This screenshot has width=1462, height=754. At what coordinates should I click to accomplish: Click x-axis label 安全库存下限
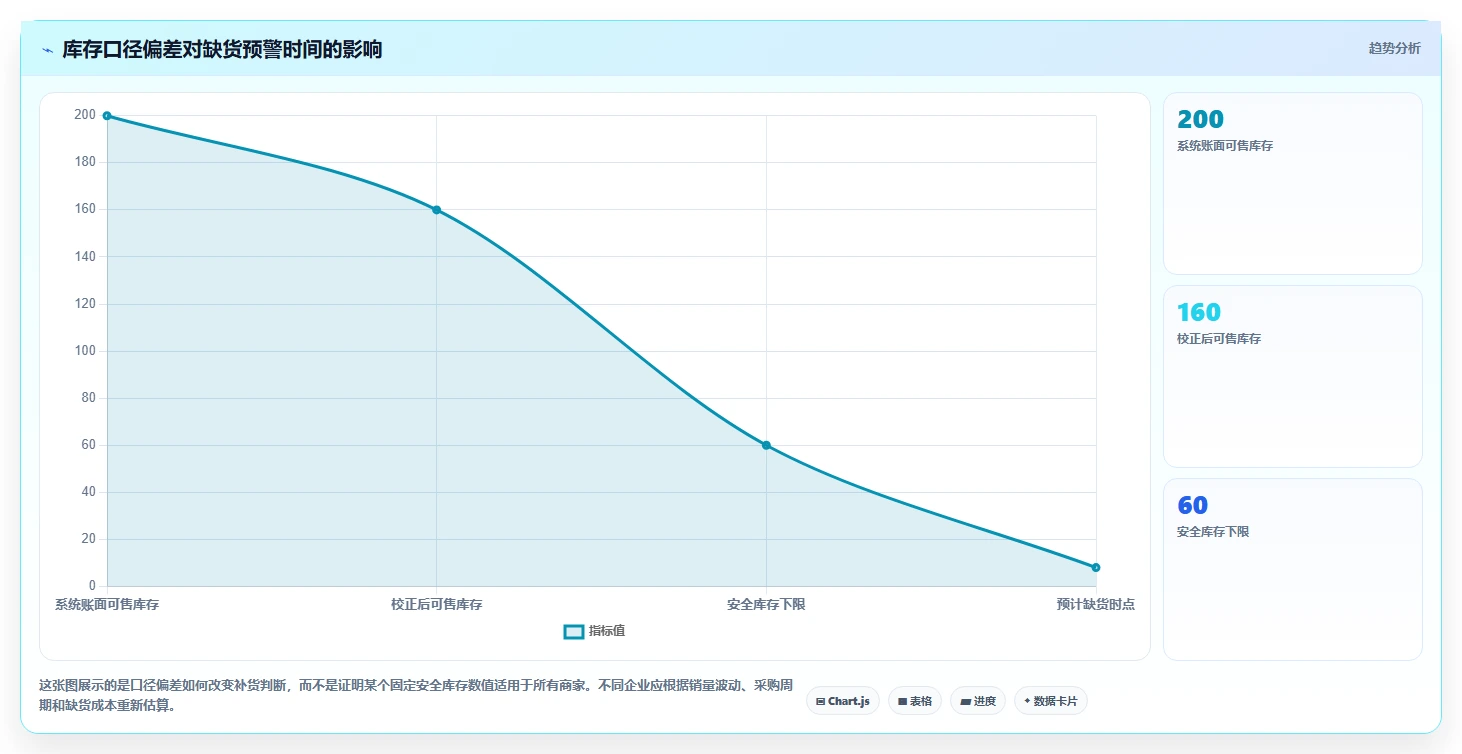click(x=766, y=604)
